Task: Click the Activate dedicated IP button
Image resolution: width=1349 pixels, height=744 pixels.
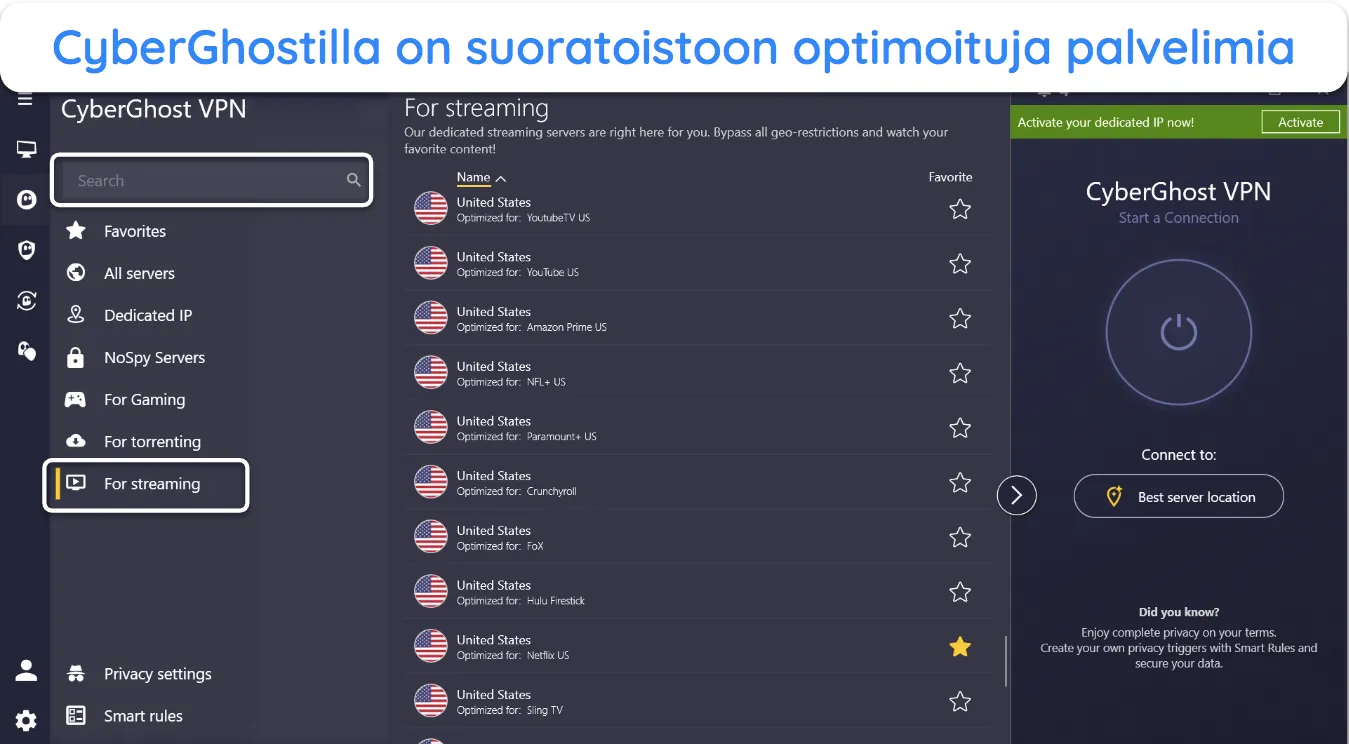Action: pos(1300,122)
